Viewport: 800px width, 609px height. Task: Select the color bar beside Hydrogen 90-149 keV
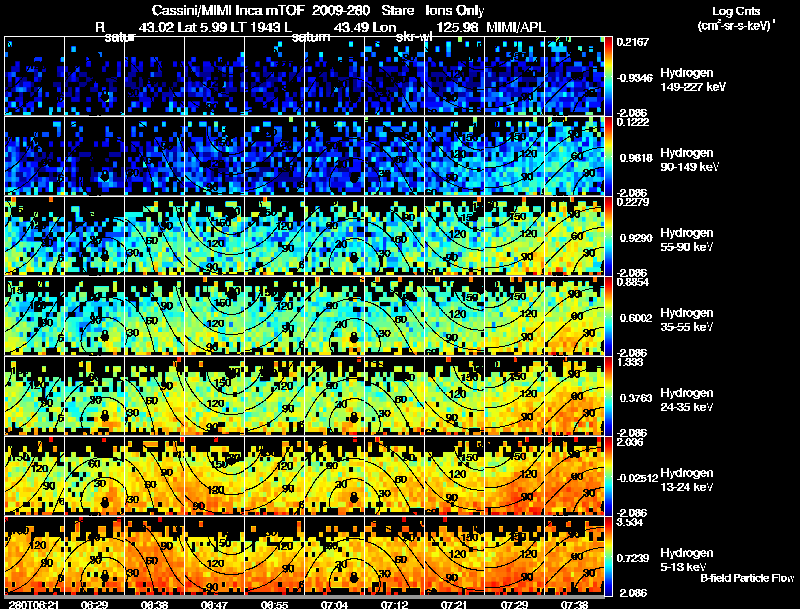608,156
